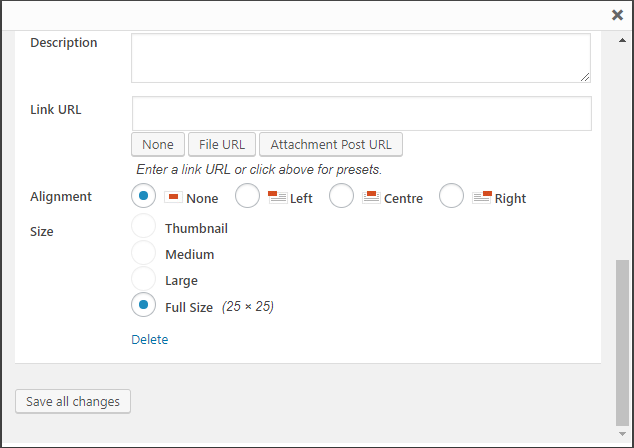Choose the Right alignment radio button
This screenshot has width=634, height=448.
point(451,196)
